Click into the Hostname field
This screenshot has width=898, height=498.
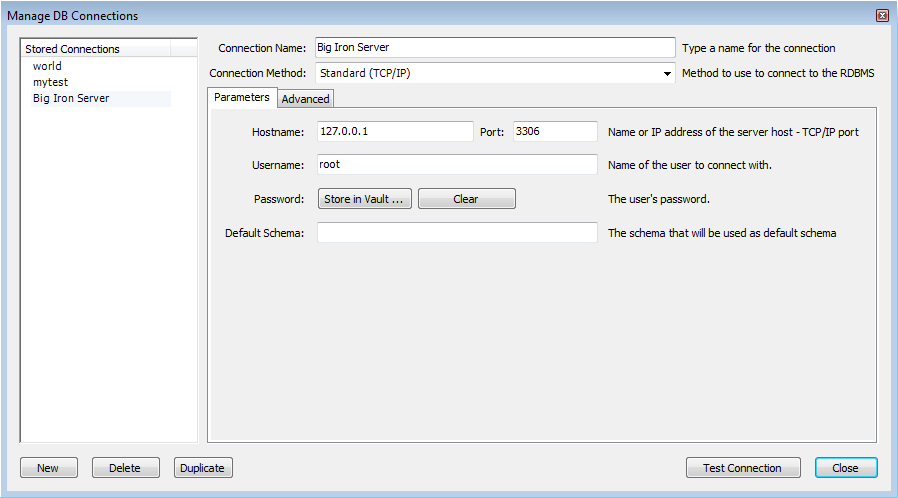tap(395, 131)
